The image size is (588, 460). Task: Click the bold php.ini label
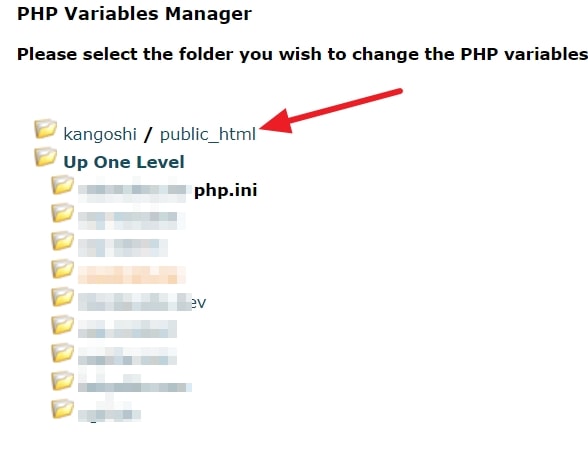225,190
